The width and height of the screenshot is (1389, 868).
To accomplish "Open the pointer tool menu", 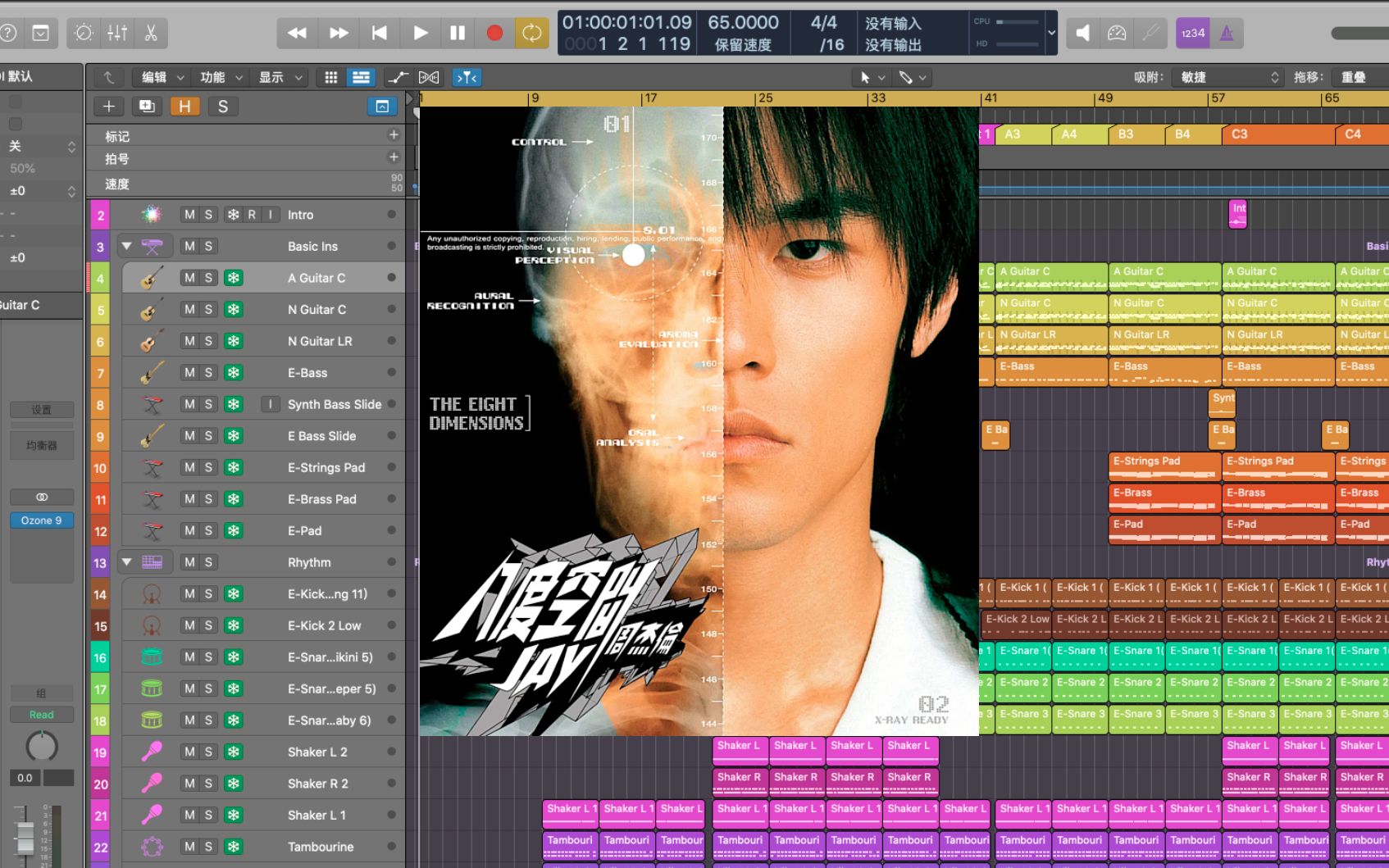I will (870, 77).
